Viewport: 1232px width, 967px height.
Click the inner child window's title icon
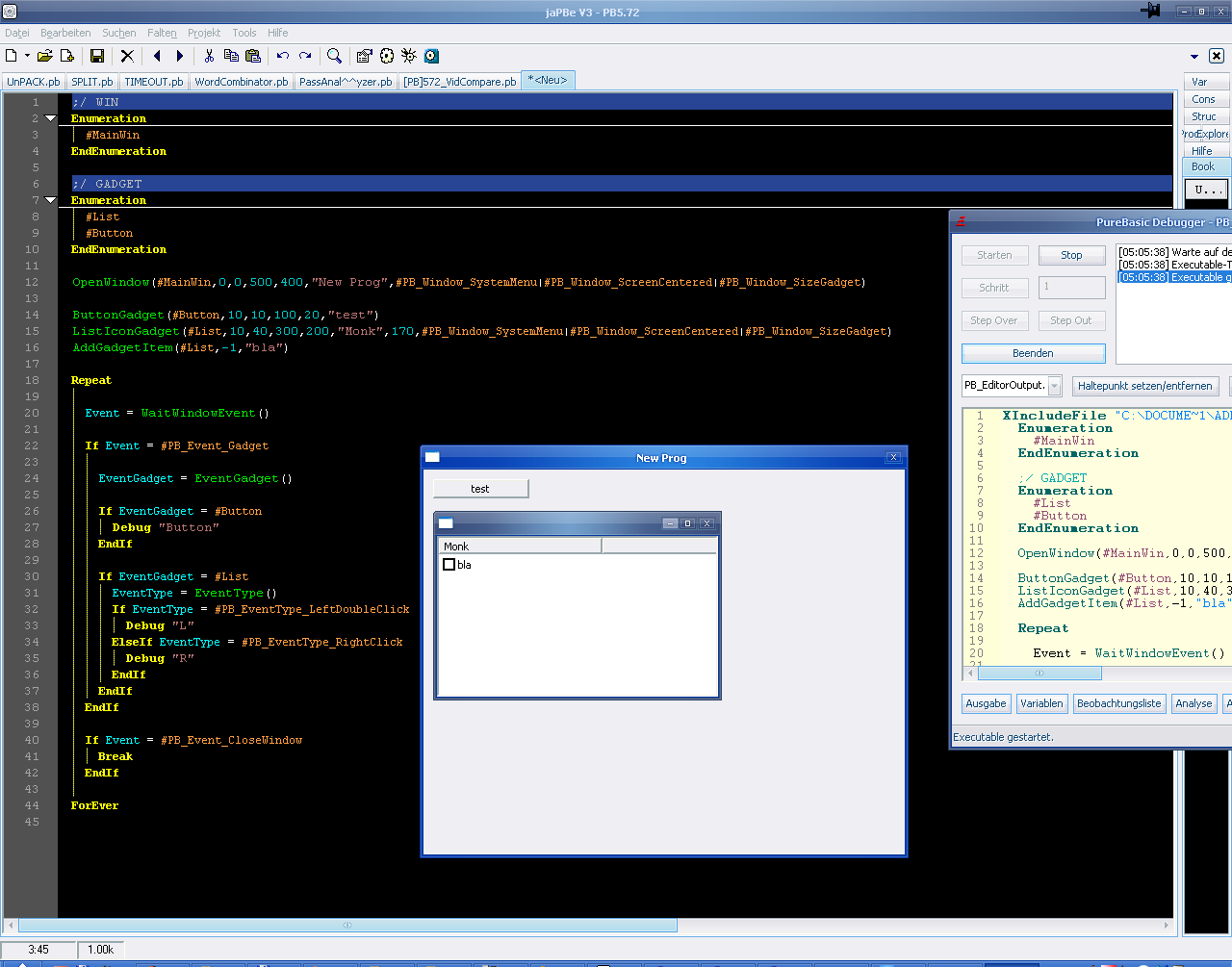pyautogui.click(x=446, y=523)
